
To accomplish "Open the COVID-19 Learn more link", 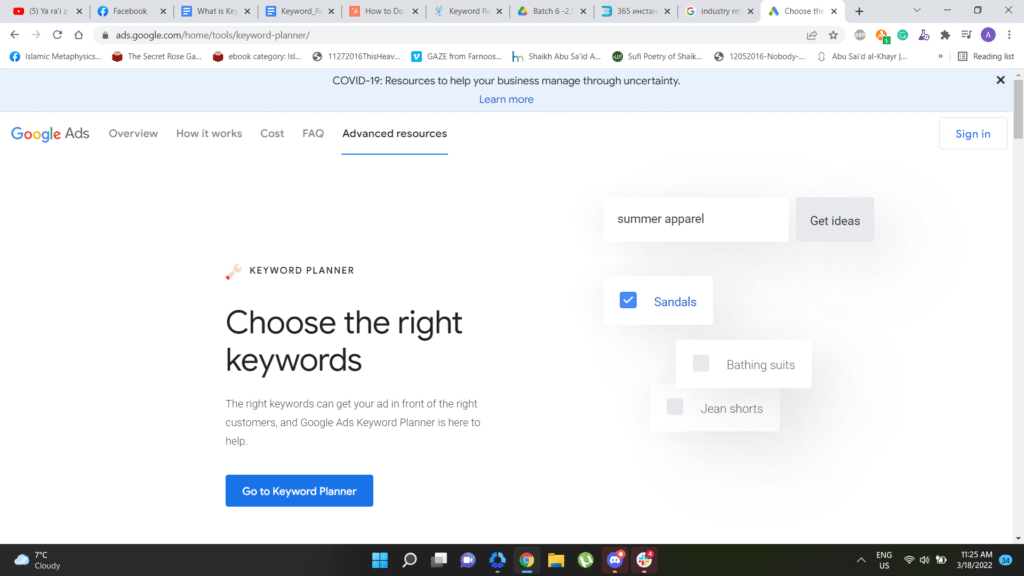I will pos(506,99).
